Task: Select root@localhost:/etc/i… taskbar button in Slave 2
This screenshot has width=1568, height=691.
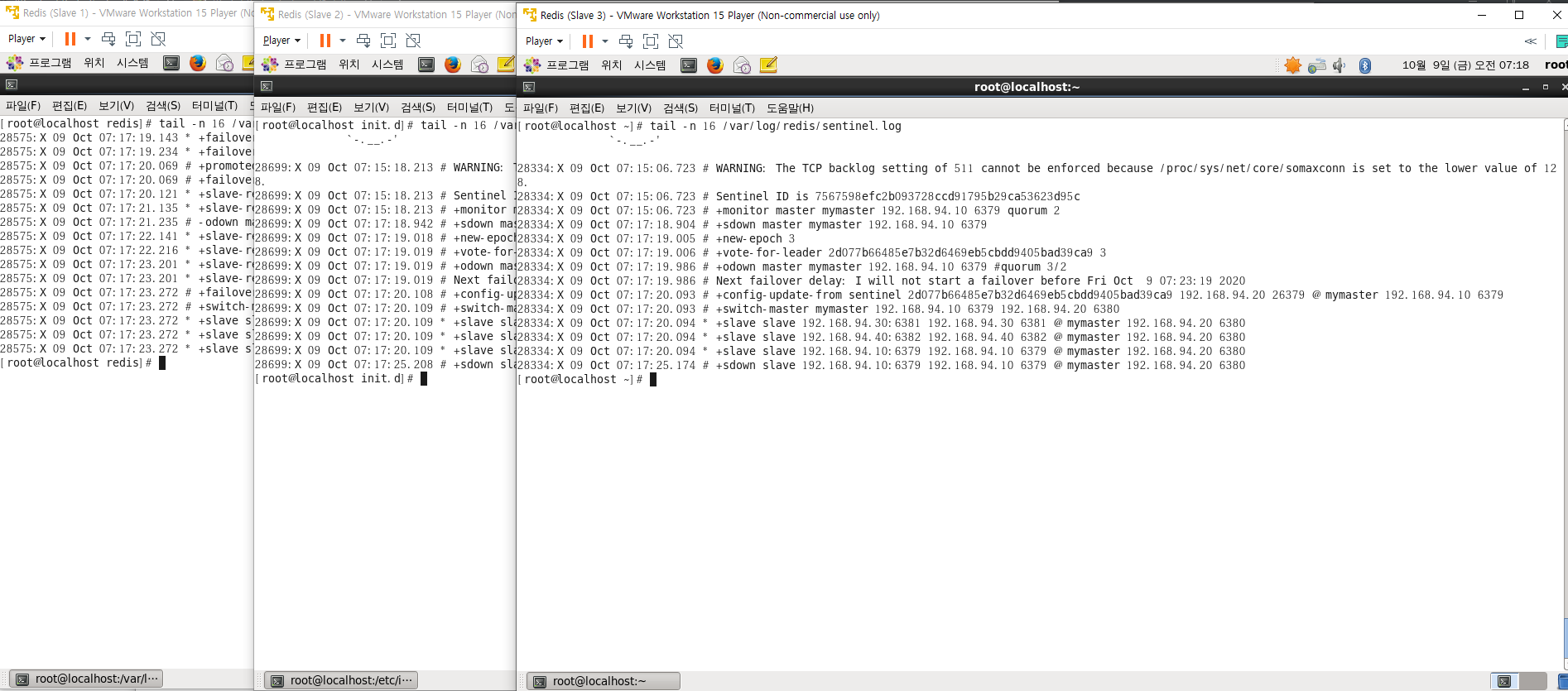Action: tap(341, 680)
